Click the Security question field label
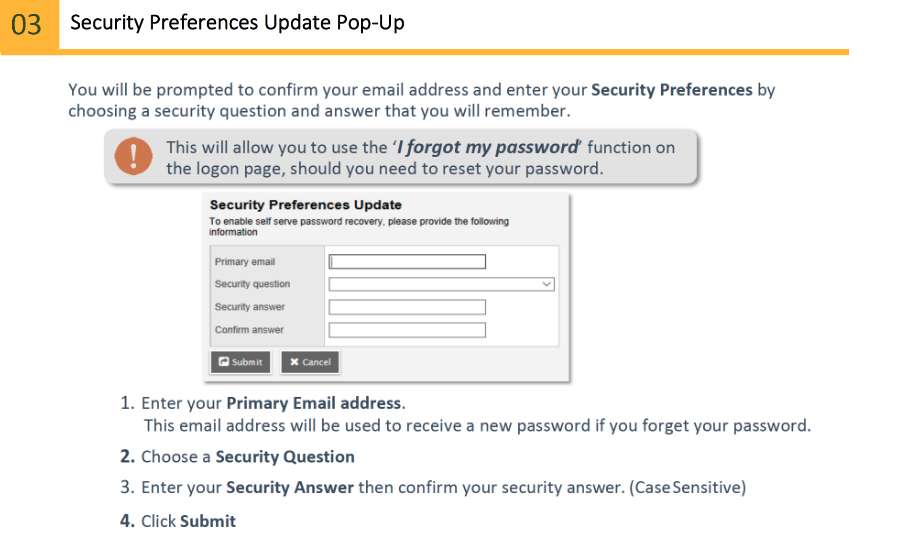Image resolution: width=915 pixels, height=547 pixels. point(252,284)
